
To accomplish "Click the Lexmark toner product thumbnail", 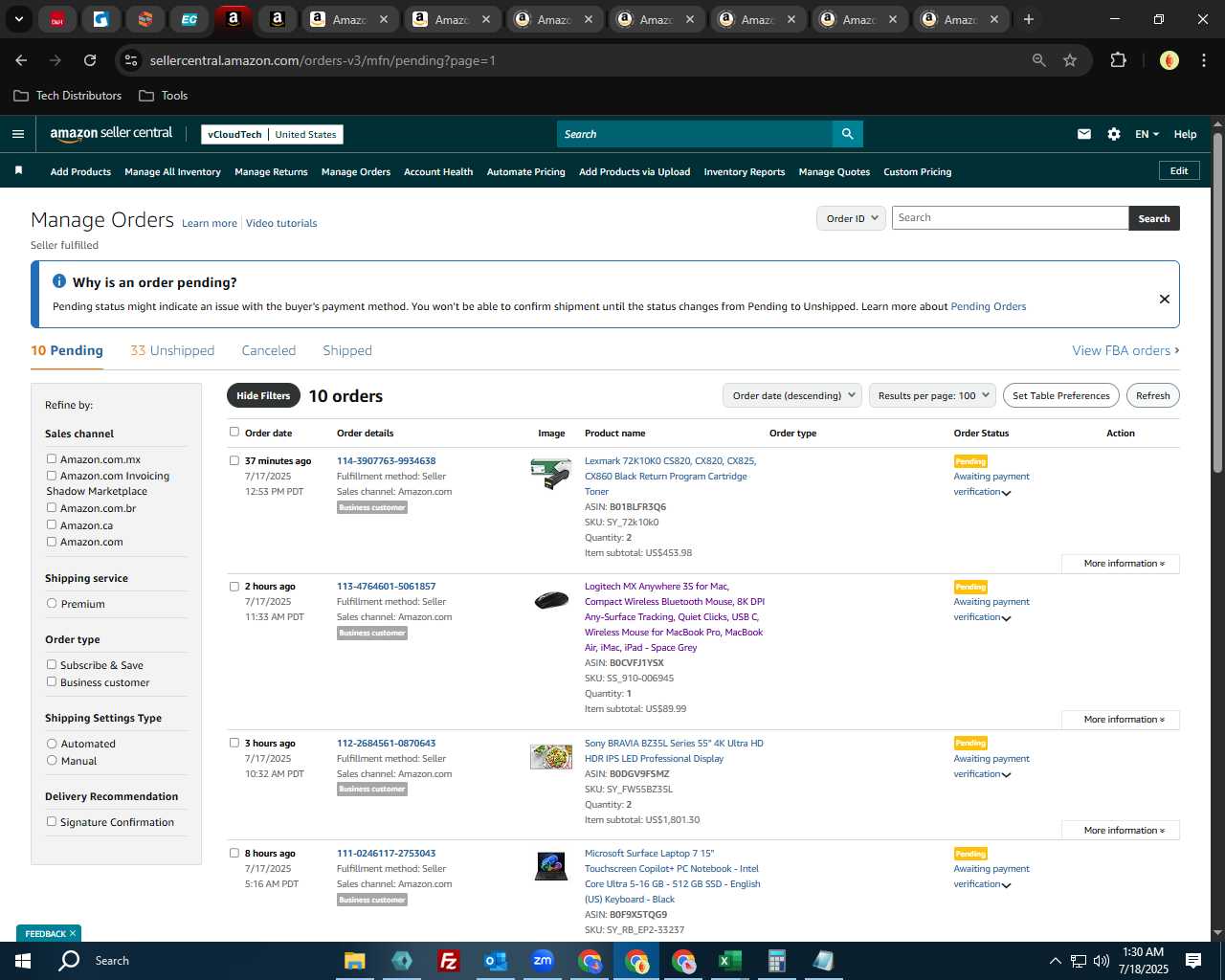I will (551, 474).
